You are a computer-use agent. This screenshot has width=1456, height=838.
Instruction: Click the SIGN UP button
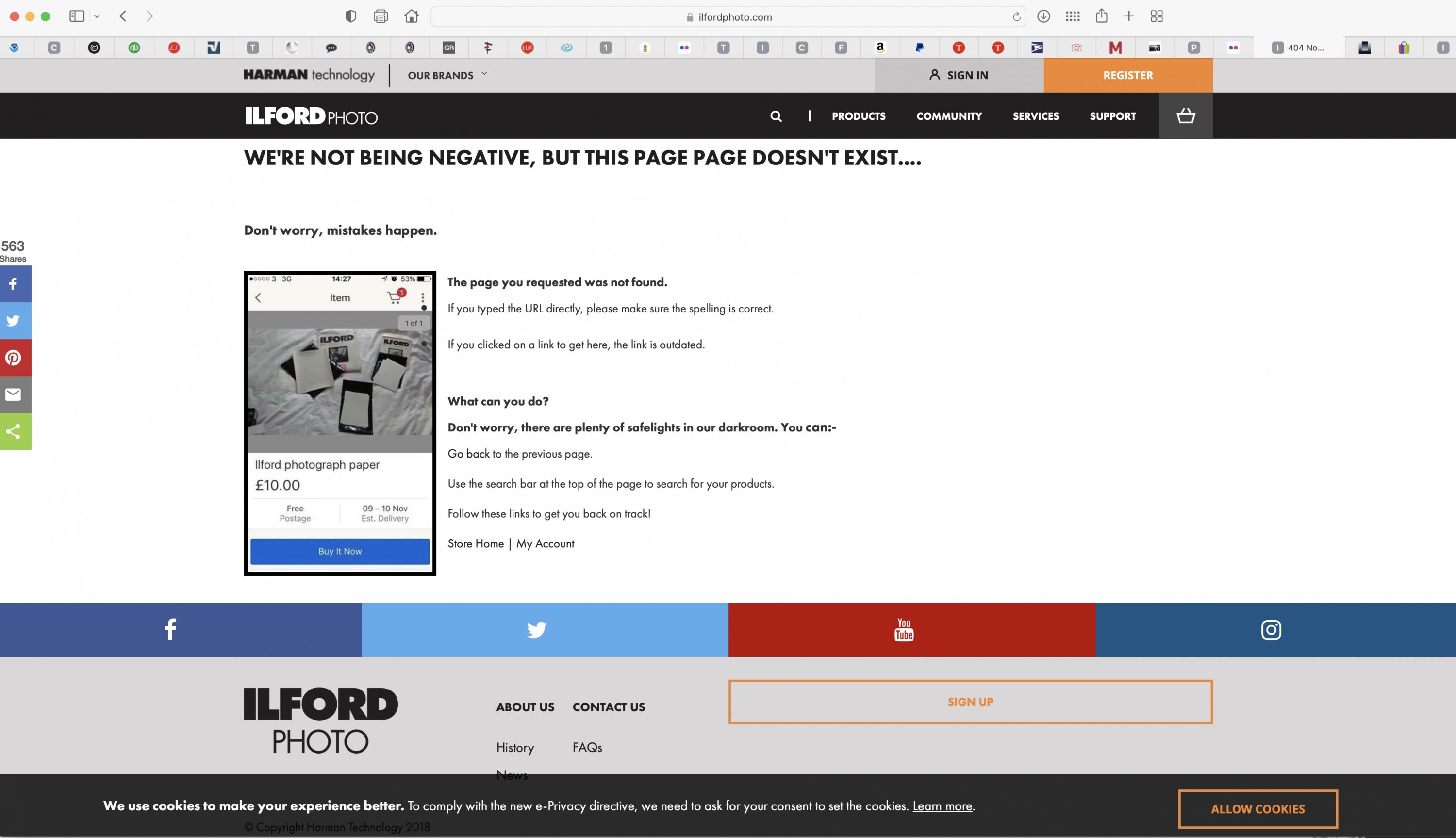[970, 702]
